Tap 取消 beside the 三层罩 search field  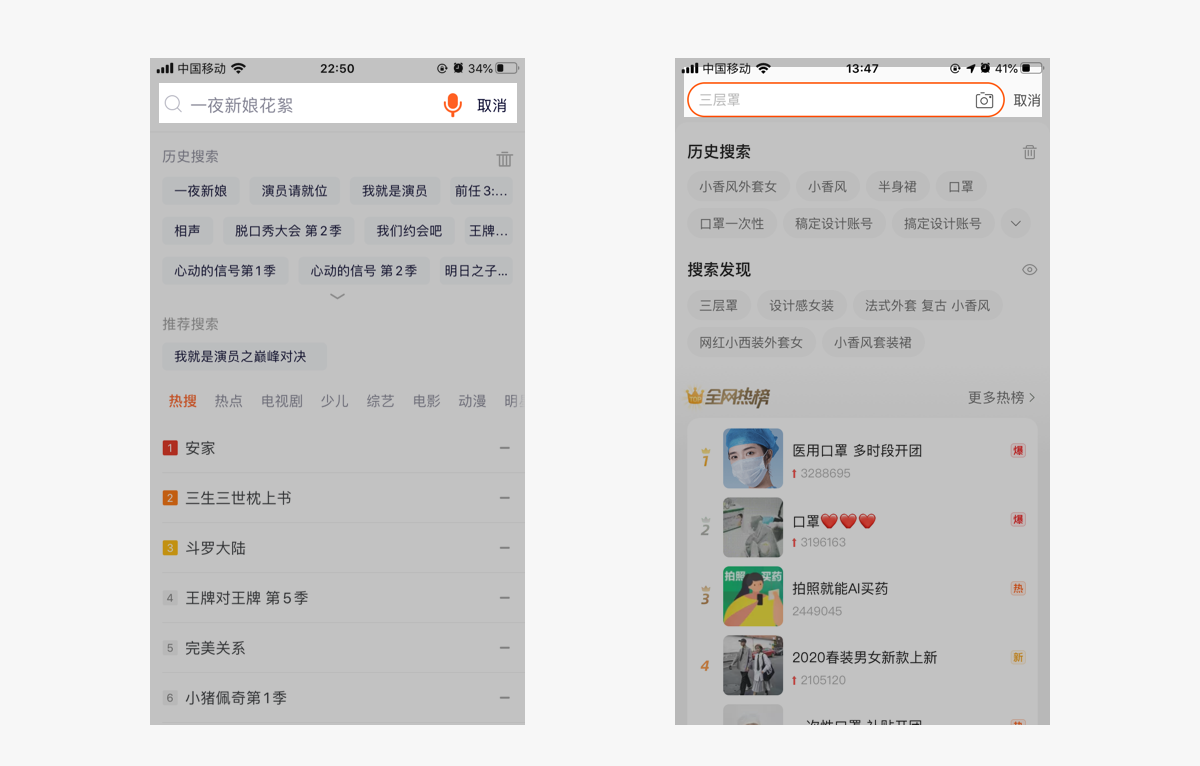1026,101
